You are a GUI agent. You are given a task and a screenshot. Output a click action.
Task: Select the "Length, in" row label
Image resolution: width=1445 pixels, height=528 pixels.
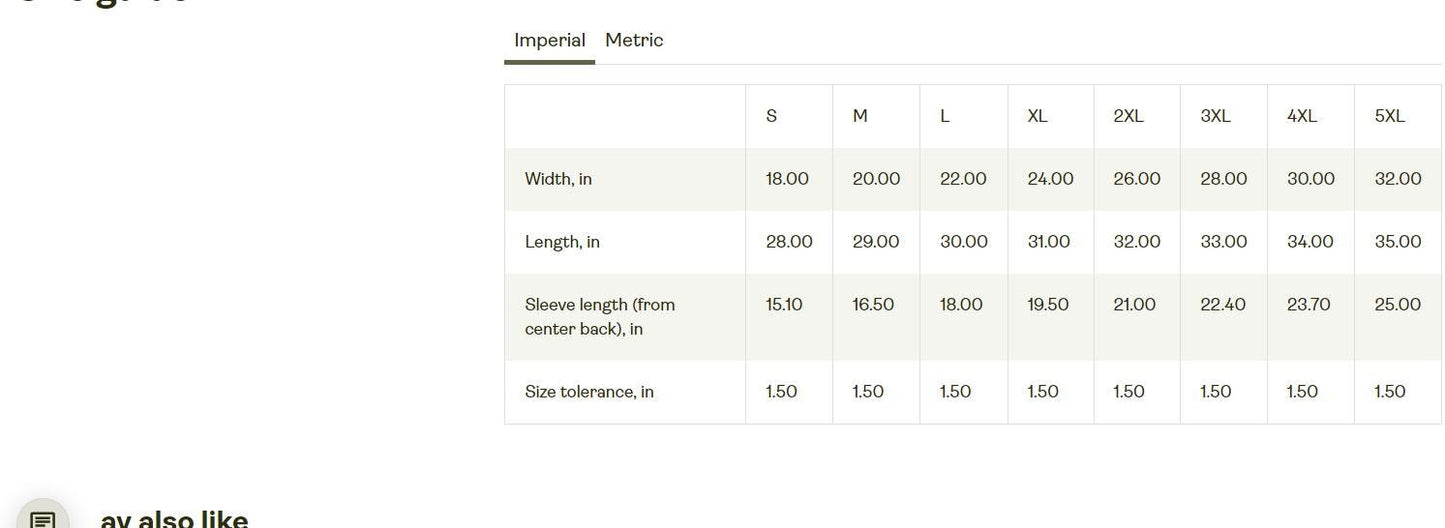coord(562,242)
